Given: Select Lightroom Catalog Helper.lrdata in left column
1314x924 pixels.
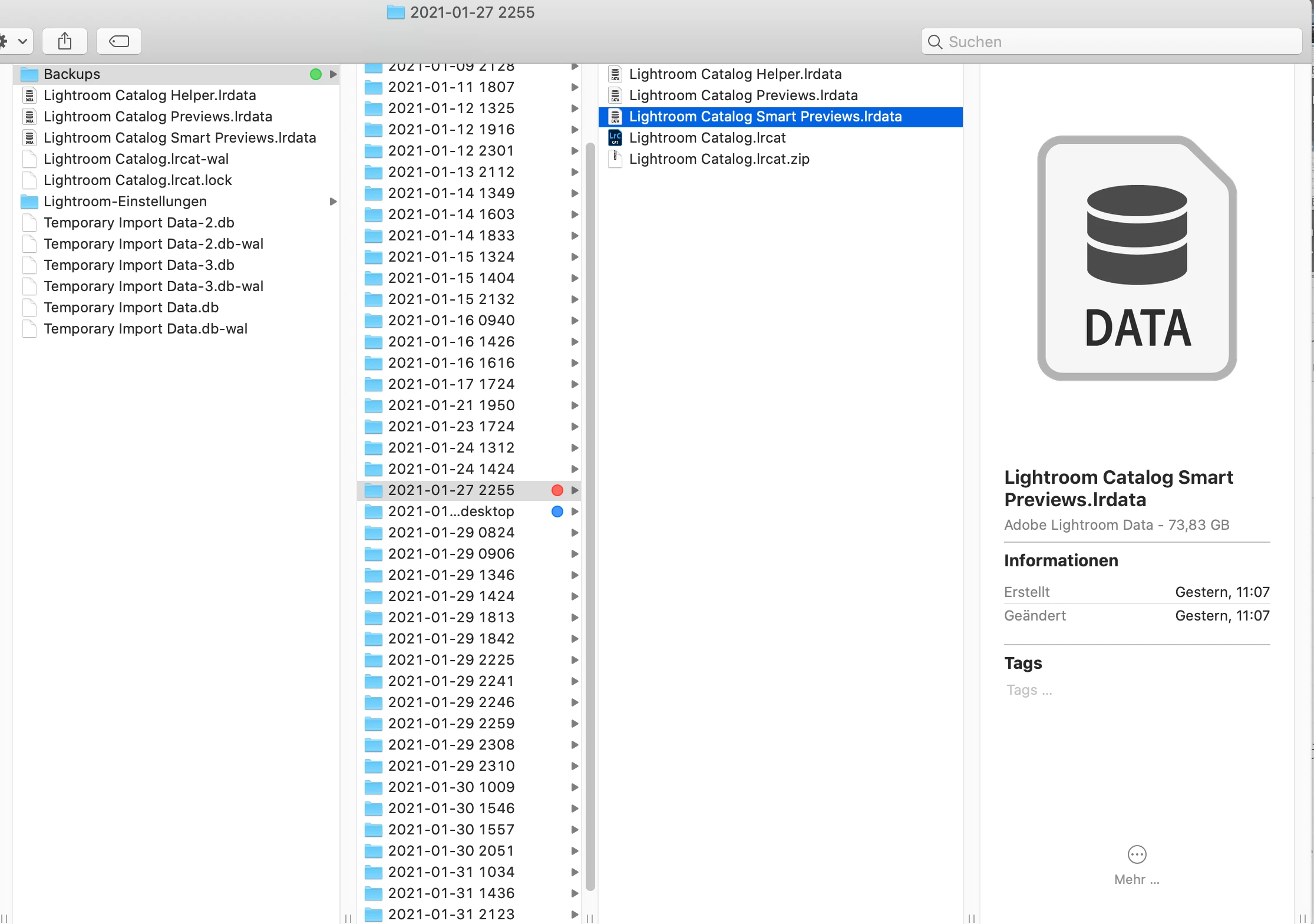Looking at the screenshot, I should coord(150,95).
